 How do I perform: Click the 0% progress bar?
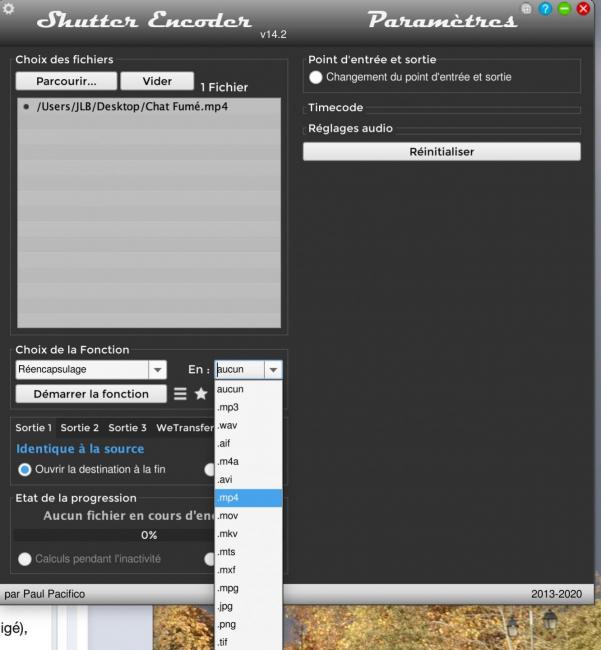(148, 535)
